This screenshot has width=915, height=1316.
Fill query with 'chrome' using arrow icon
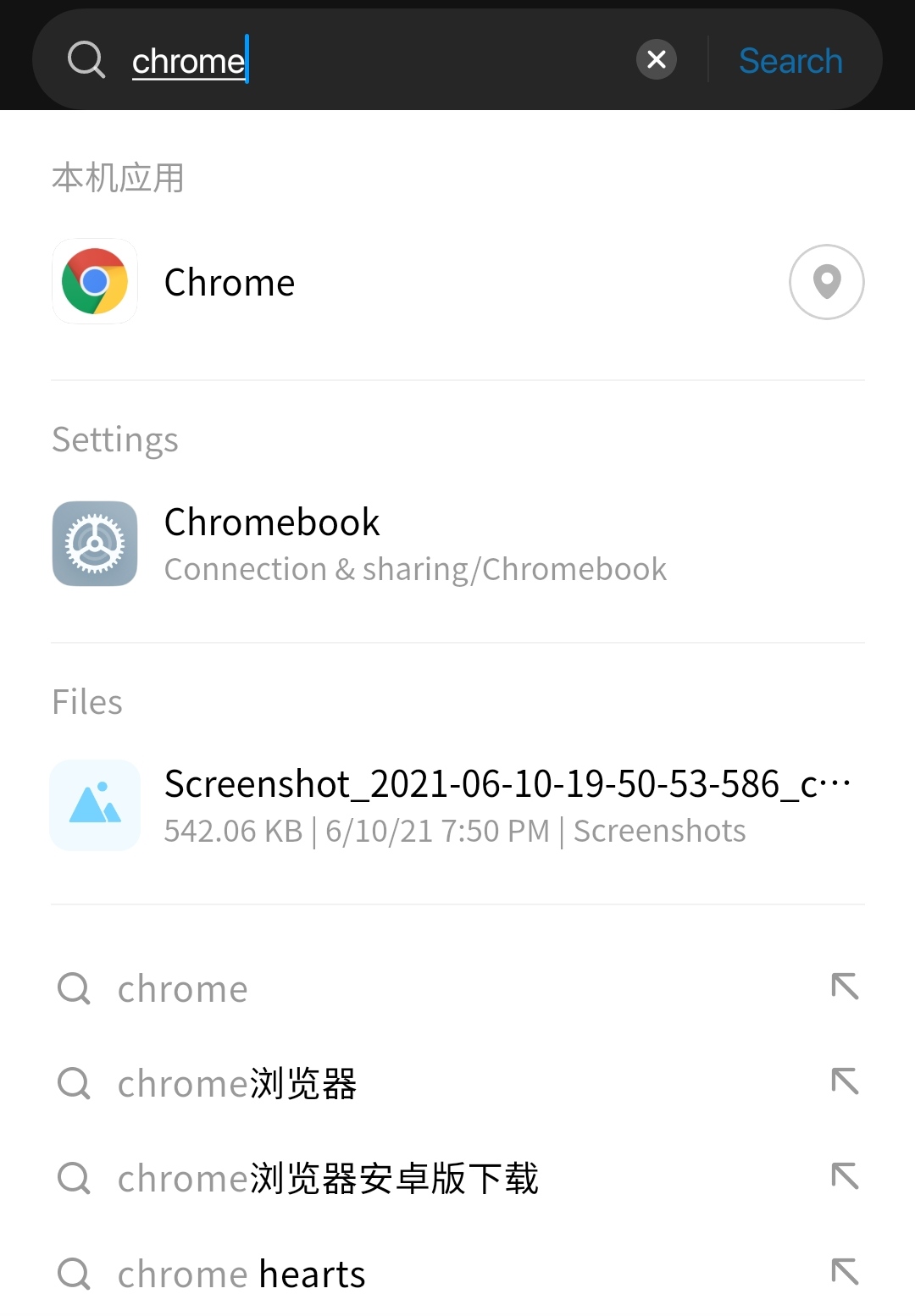click(845, 987)
